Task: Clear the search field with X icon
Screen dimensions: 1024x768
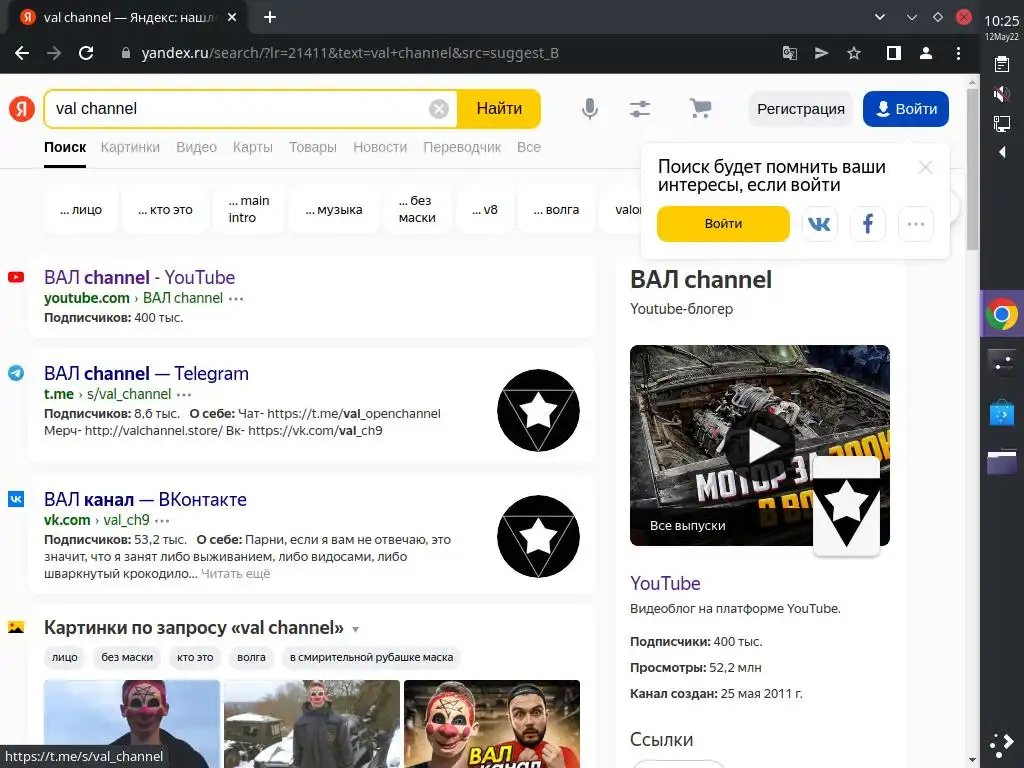Action: [439, 109]
